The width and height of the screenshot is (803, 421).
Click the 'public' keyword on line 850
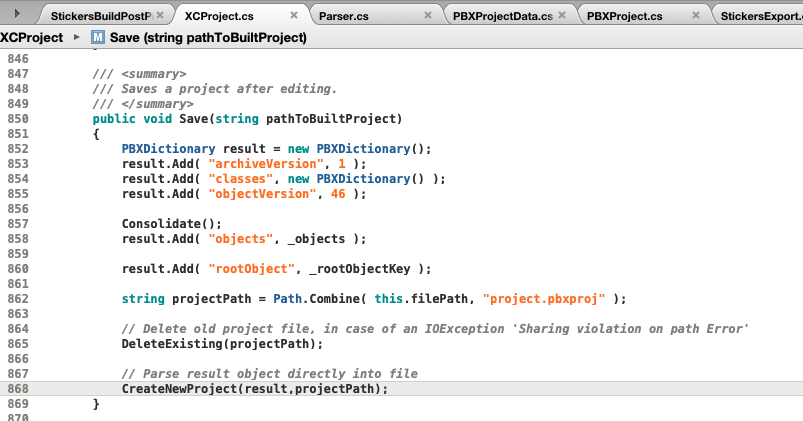click(x=114, y=119)
